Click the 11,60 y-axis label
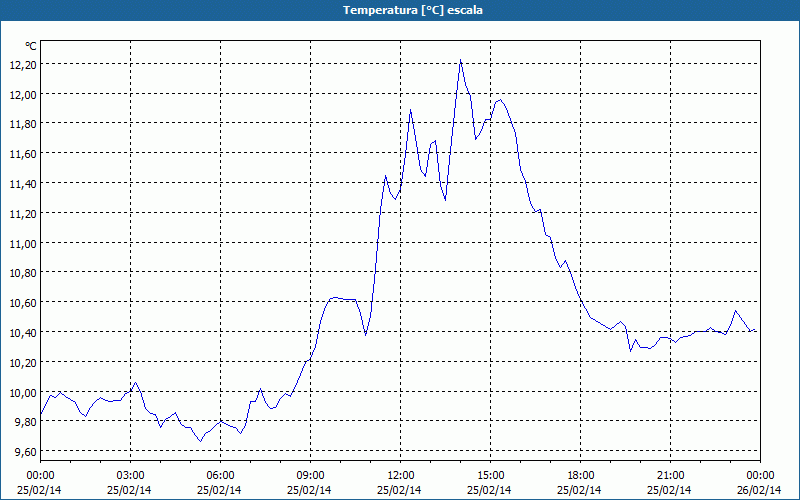 click(x=23, y=154)
